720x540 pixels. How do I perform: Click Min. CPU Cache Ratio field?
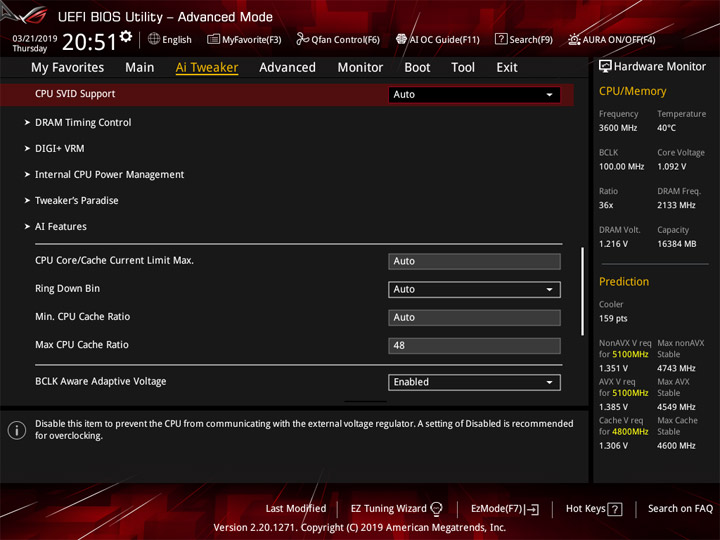[x=474, y=317]
